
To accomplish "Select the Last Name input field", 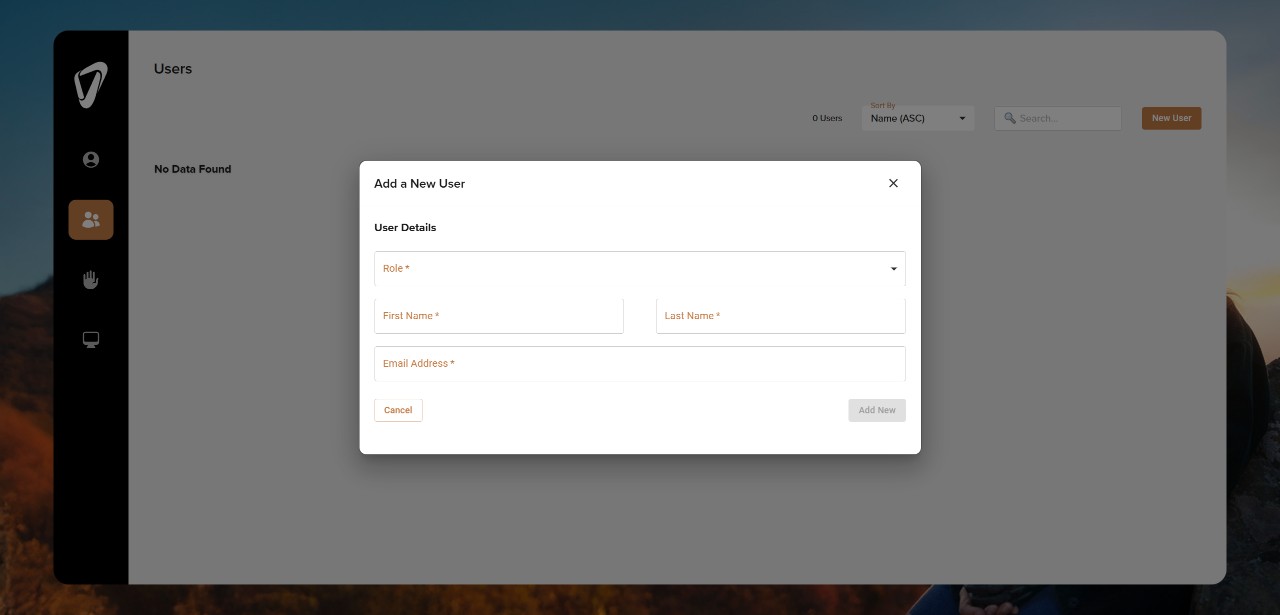I will tap(780, 316).
